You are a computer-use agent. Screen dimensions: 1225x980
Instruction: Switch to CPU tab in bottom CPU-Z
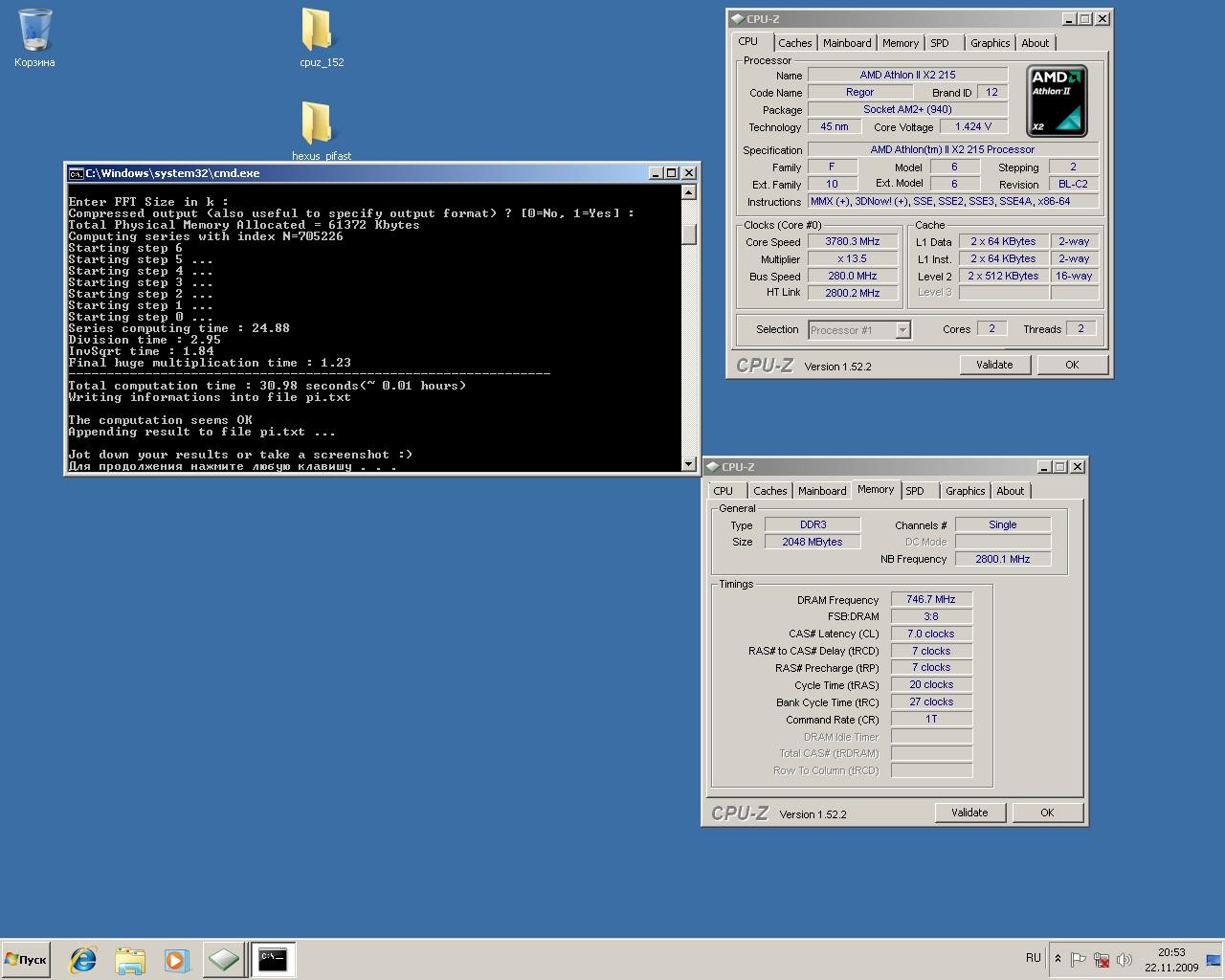[724, 491]
